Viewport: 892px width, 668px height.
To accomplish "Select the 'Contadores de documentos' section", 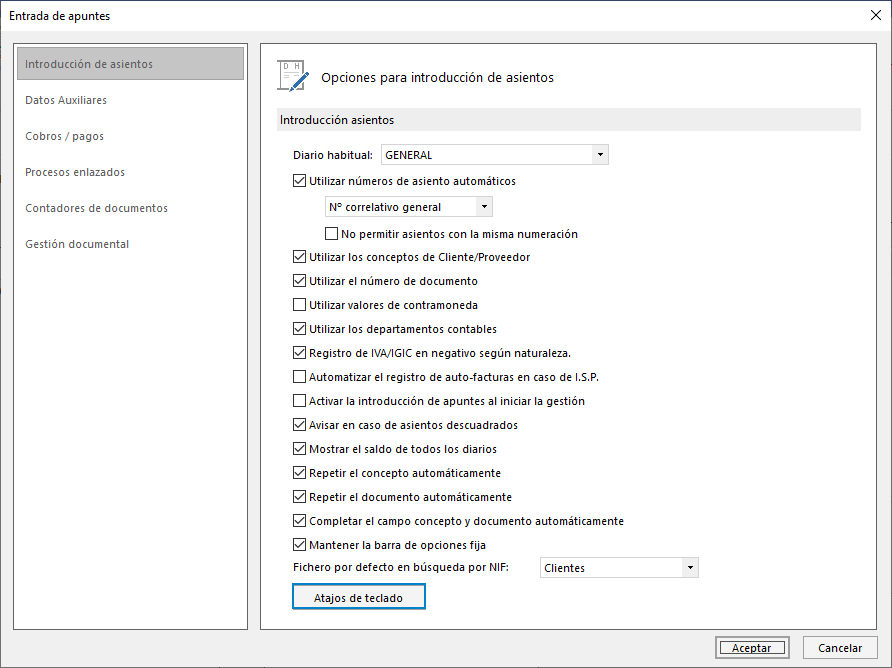I will 95,208.
